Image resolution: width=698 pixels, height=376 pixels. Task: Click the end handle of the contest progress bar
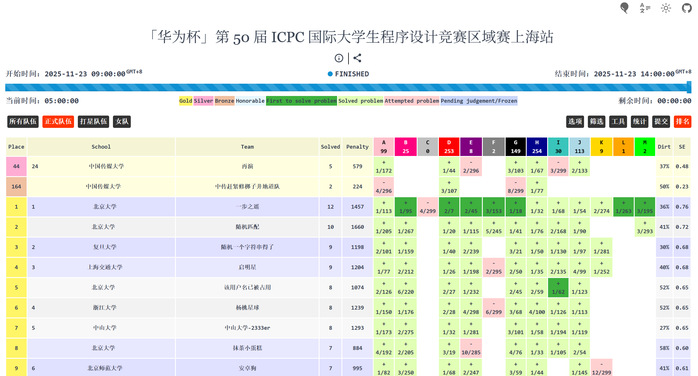[689, 87]
